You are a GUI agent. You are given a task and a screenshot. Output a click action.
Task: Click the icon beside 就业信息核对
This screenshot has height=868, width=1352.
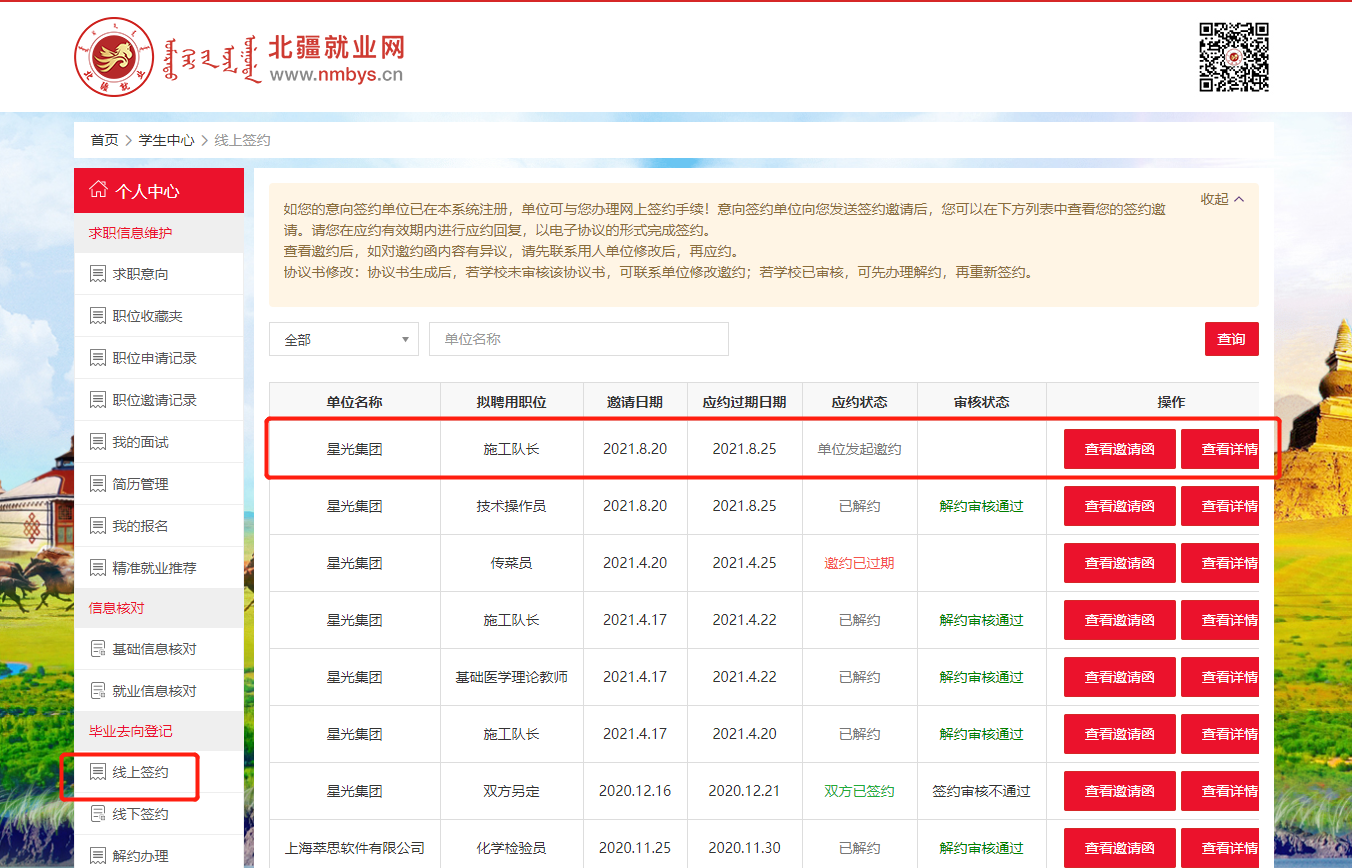coord(98,691)
